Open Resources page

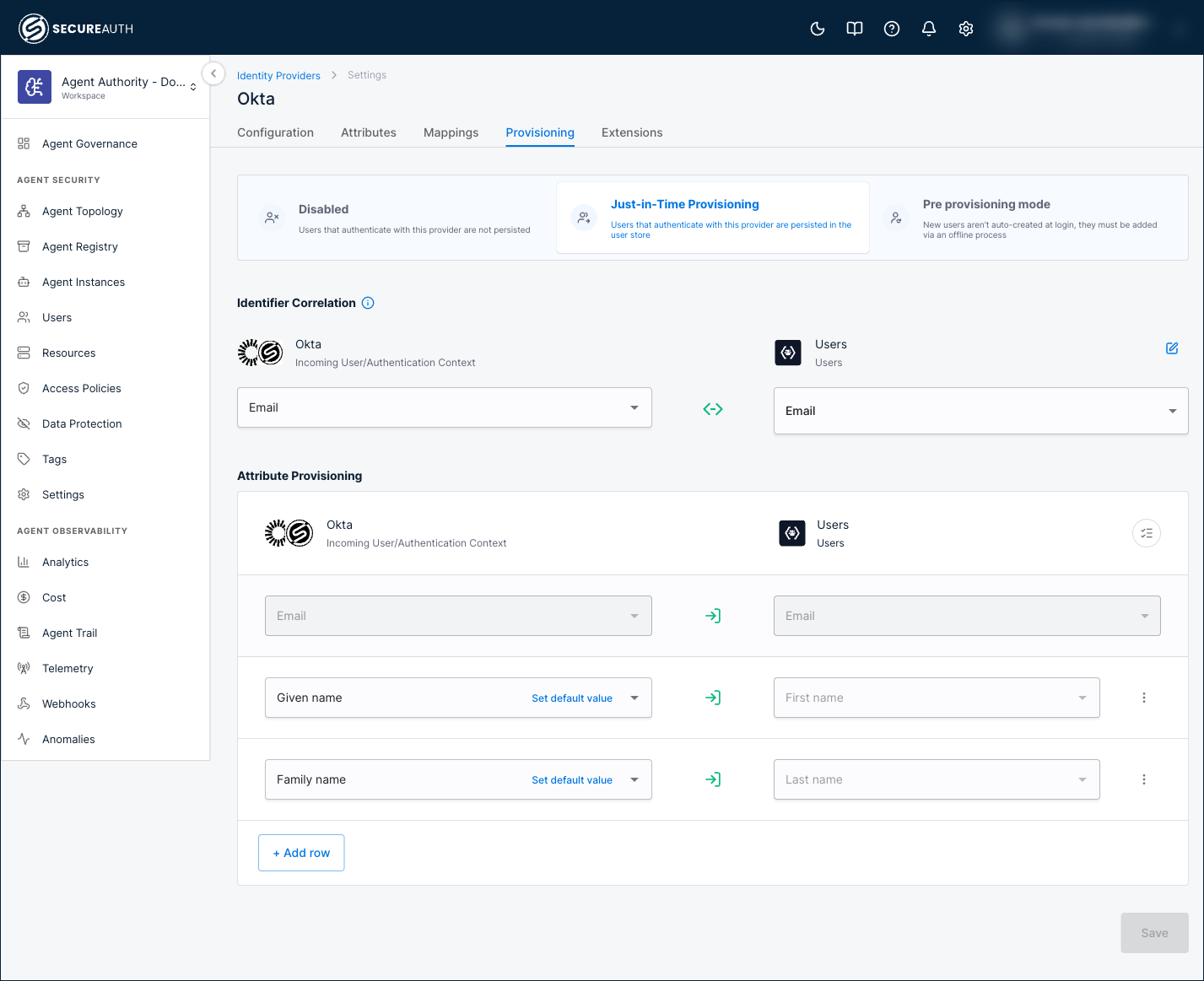tap(69, 353)
